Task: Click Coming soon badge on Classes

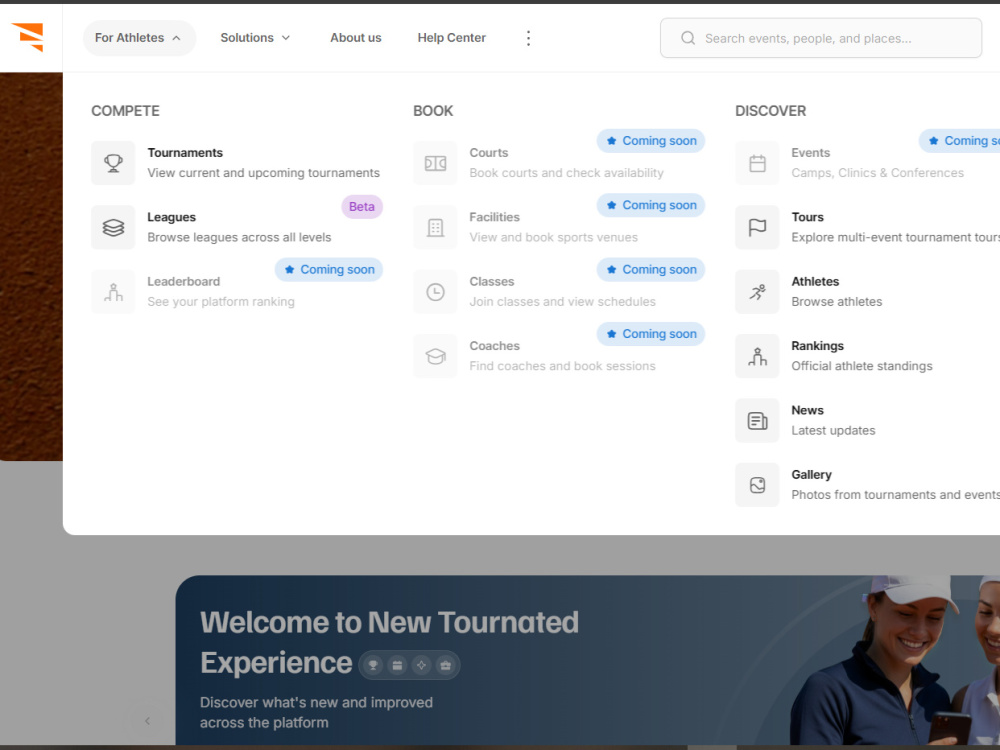Action: pos(651,270)
